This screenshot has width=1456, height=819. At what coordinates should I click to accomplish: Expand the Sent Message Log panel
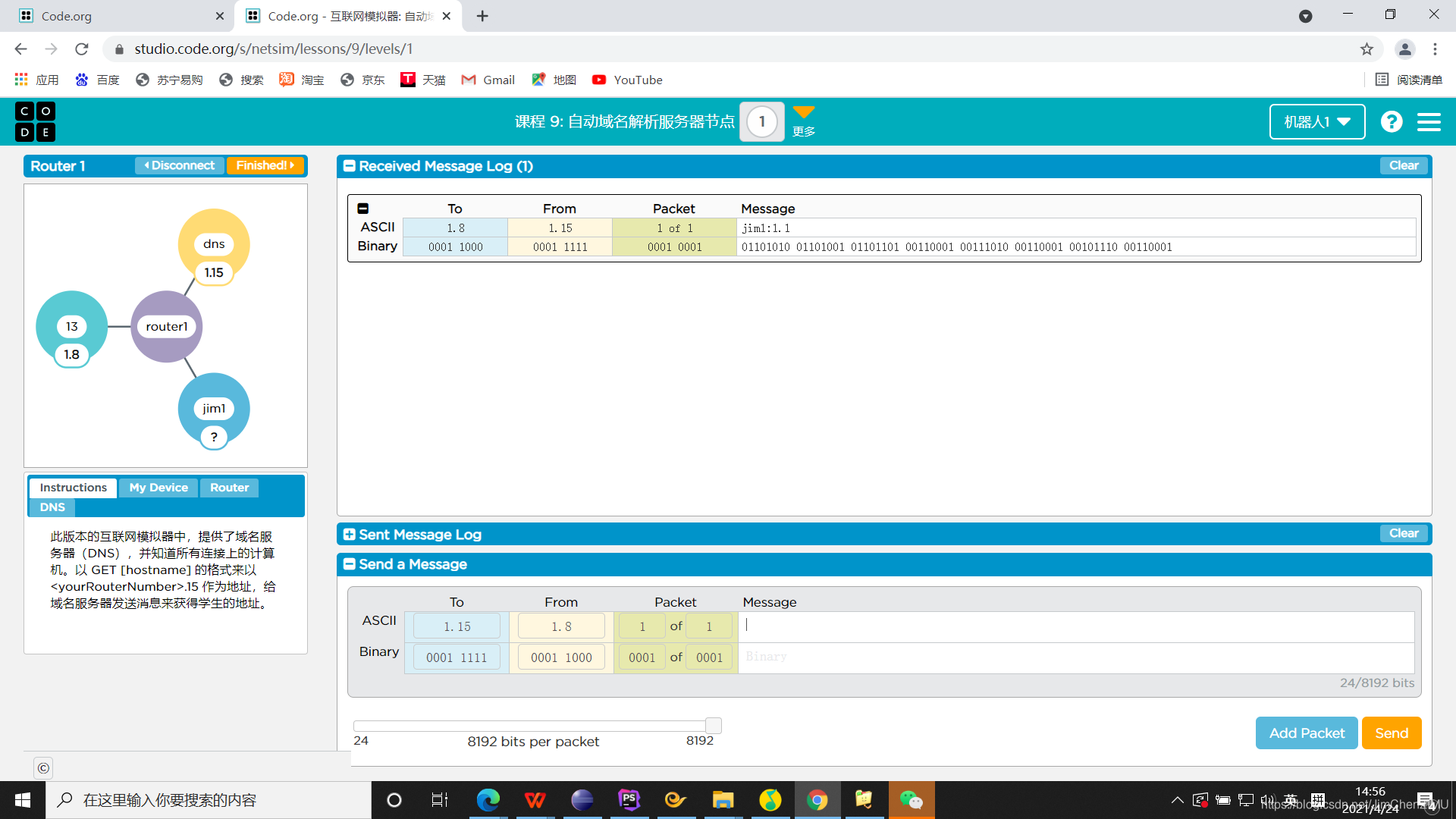point(350,535)
